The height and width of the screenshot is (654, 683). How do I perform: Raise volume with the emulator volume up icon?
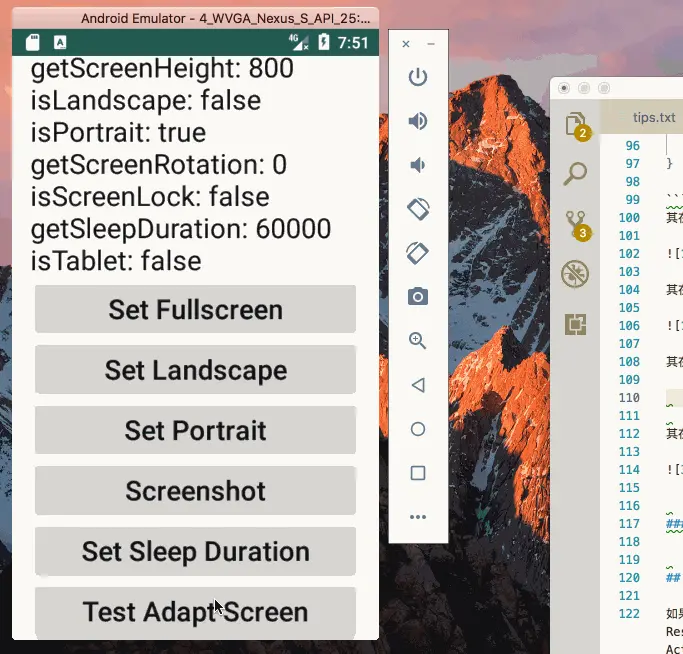coord(418,121)
